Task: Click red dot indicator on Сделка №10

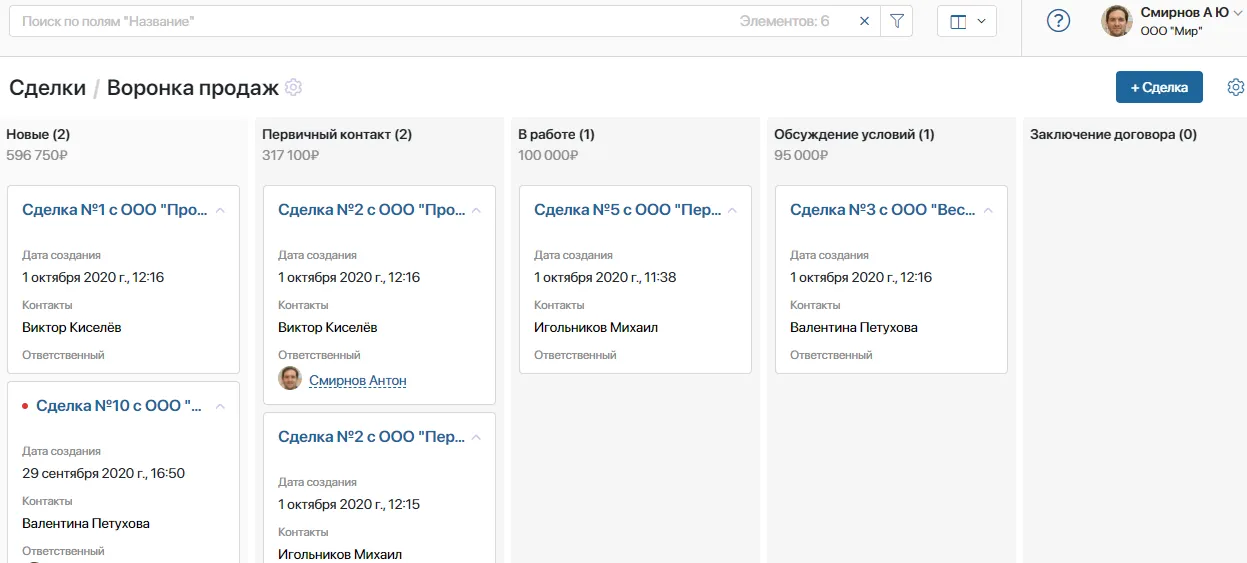Action: (x=25, y=406)
